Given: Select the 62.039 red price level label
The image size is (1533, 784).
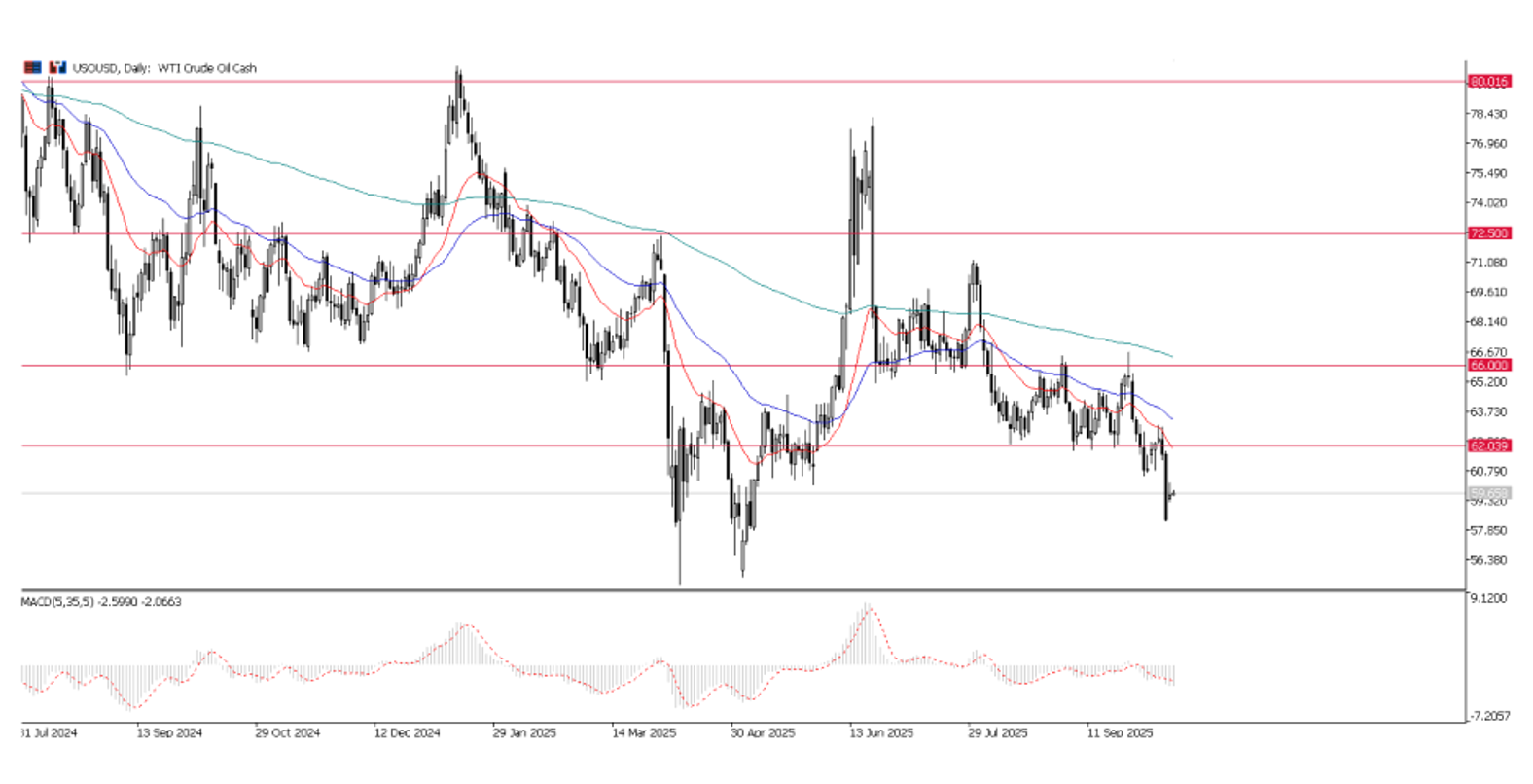Looking at the screenshot, I should coord(1489,445).
